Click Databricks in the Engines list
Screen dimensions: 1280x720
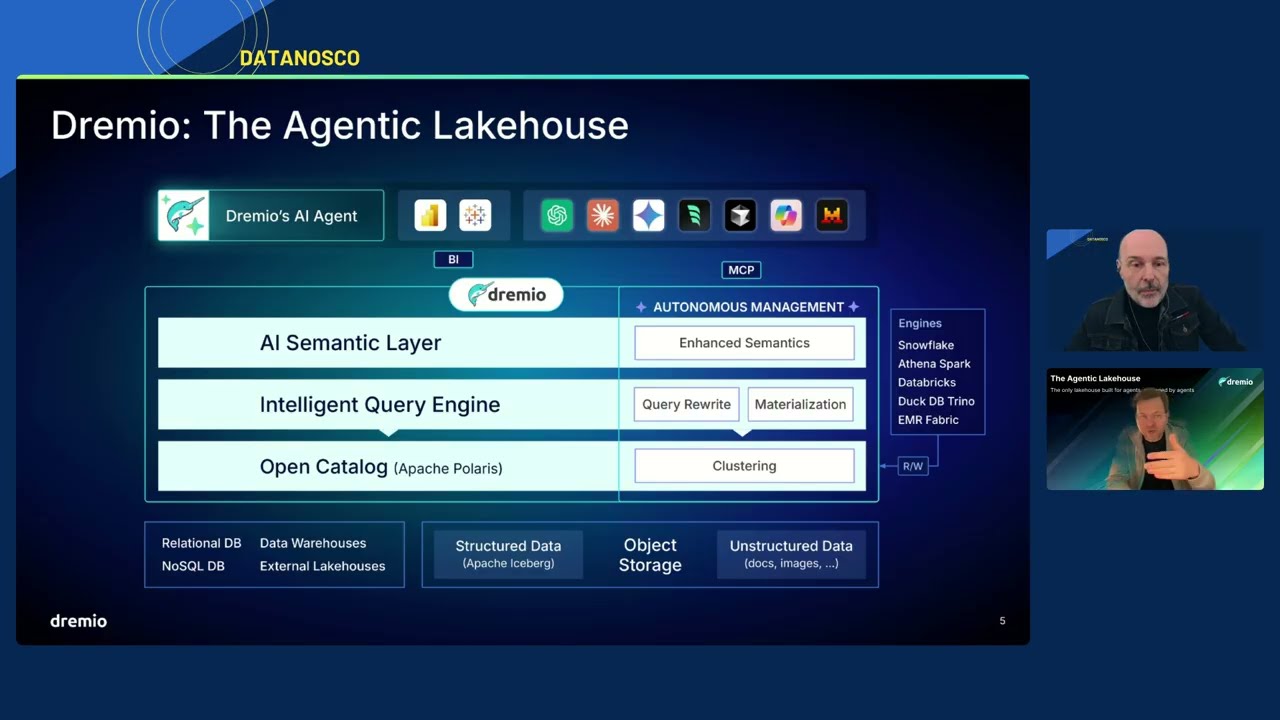click(927, 382)
